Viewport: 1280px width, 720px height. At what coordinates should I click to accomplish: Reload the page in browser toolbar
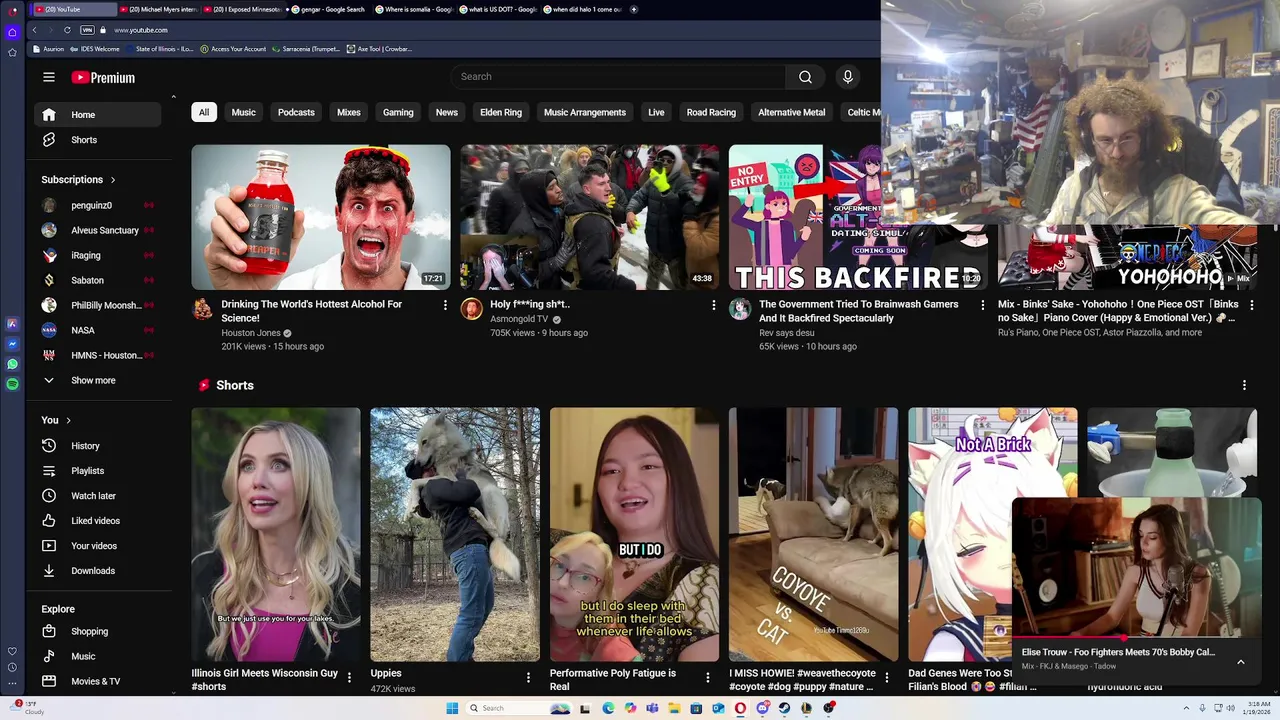click(x=67, y=30)
